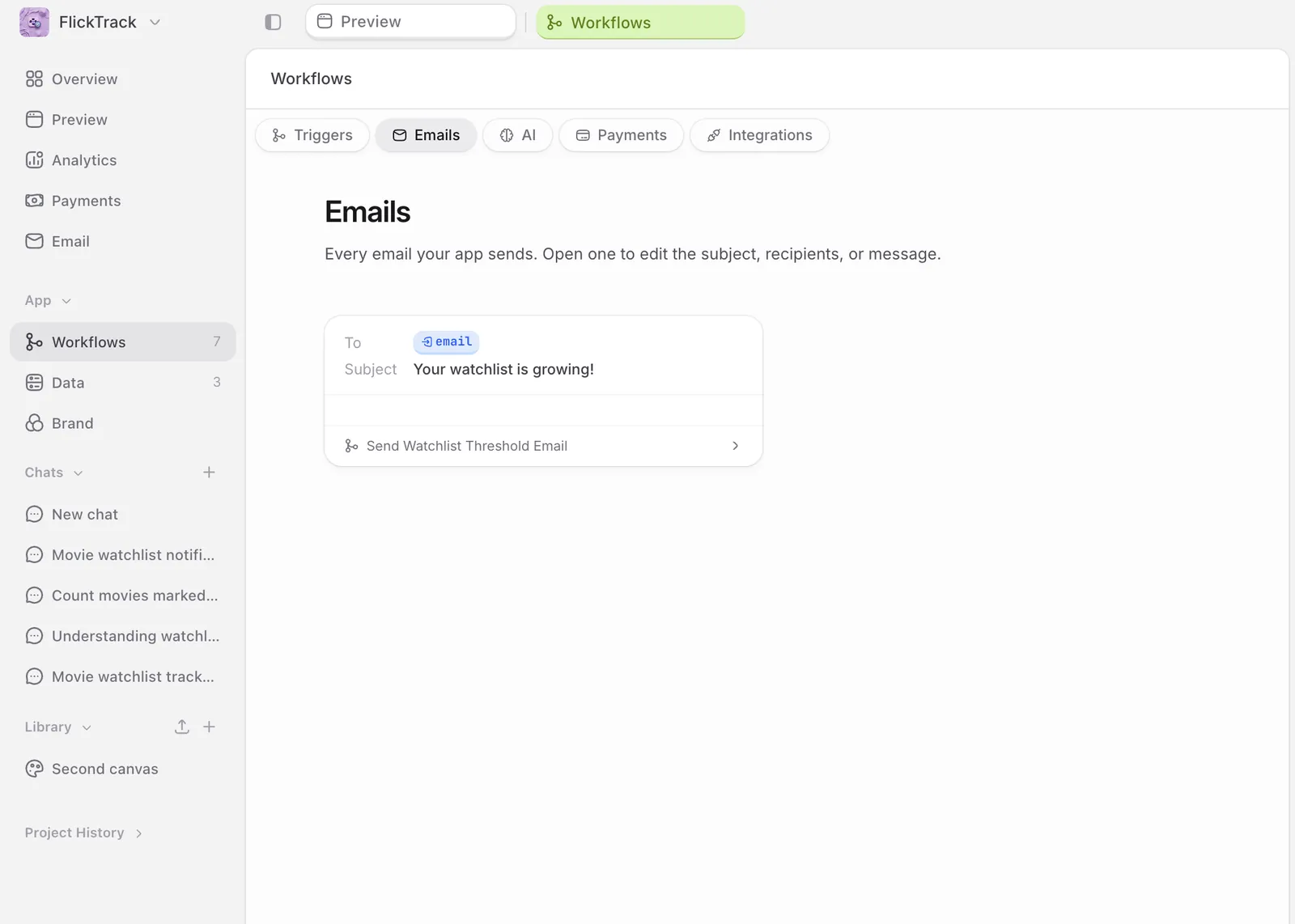This screenshot has width=1295, height=924.
Task: Click the Data count badge 3
Action: click(217, 382)
